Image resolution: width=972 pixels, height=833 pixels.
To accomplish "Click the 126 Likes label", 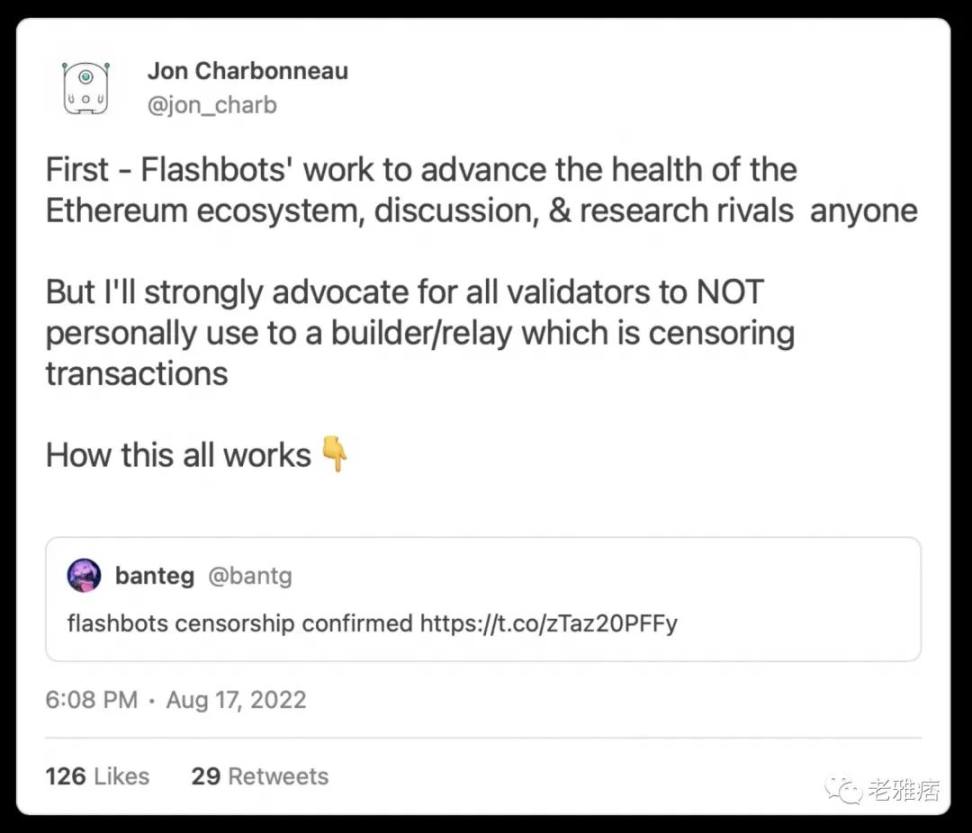I will (97, 776).
